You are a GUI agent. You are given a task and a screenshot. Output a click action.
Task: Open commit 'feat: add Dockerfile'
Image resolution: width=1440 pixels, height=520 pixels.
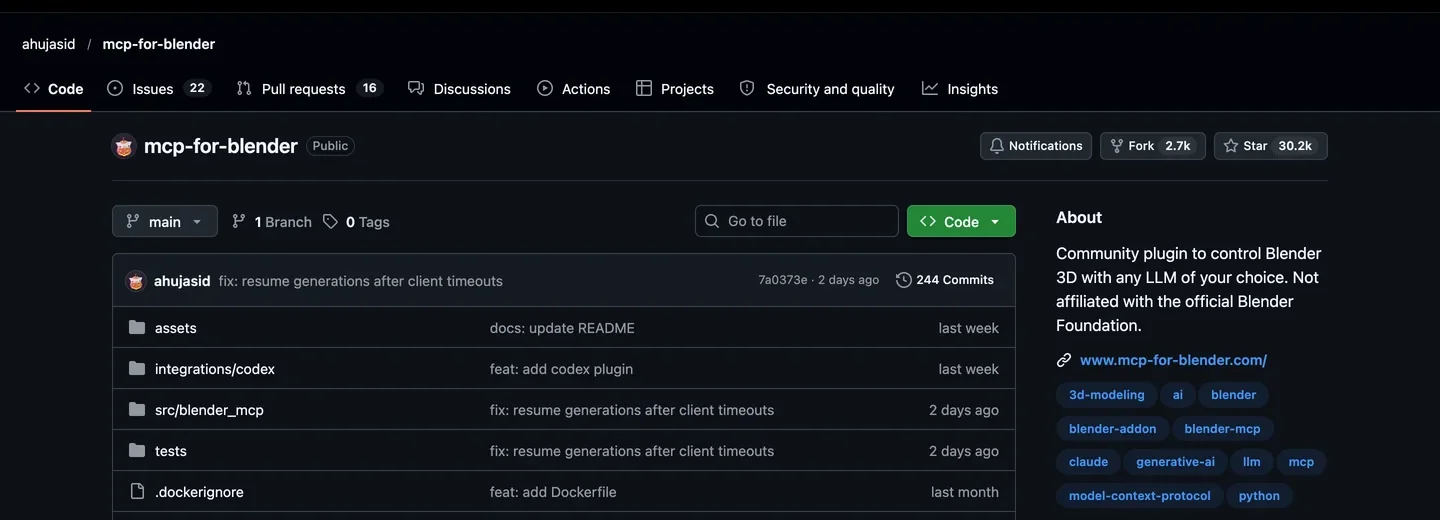tap(553, 492)
